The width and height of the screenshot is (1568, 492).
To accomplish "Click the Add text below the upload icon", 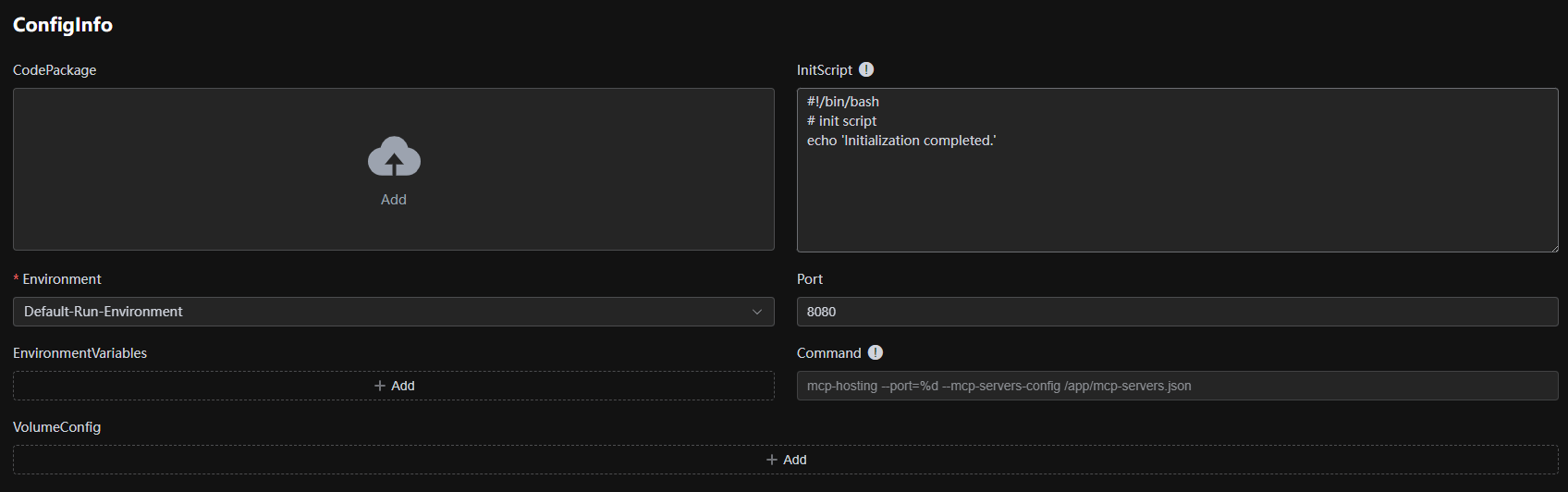I will 394,200.
